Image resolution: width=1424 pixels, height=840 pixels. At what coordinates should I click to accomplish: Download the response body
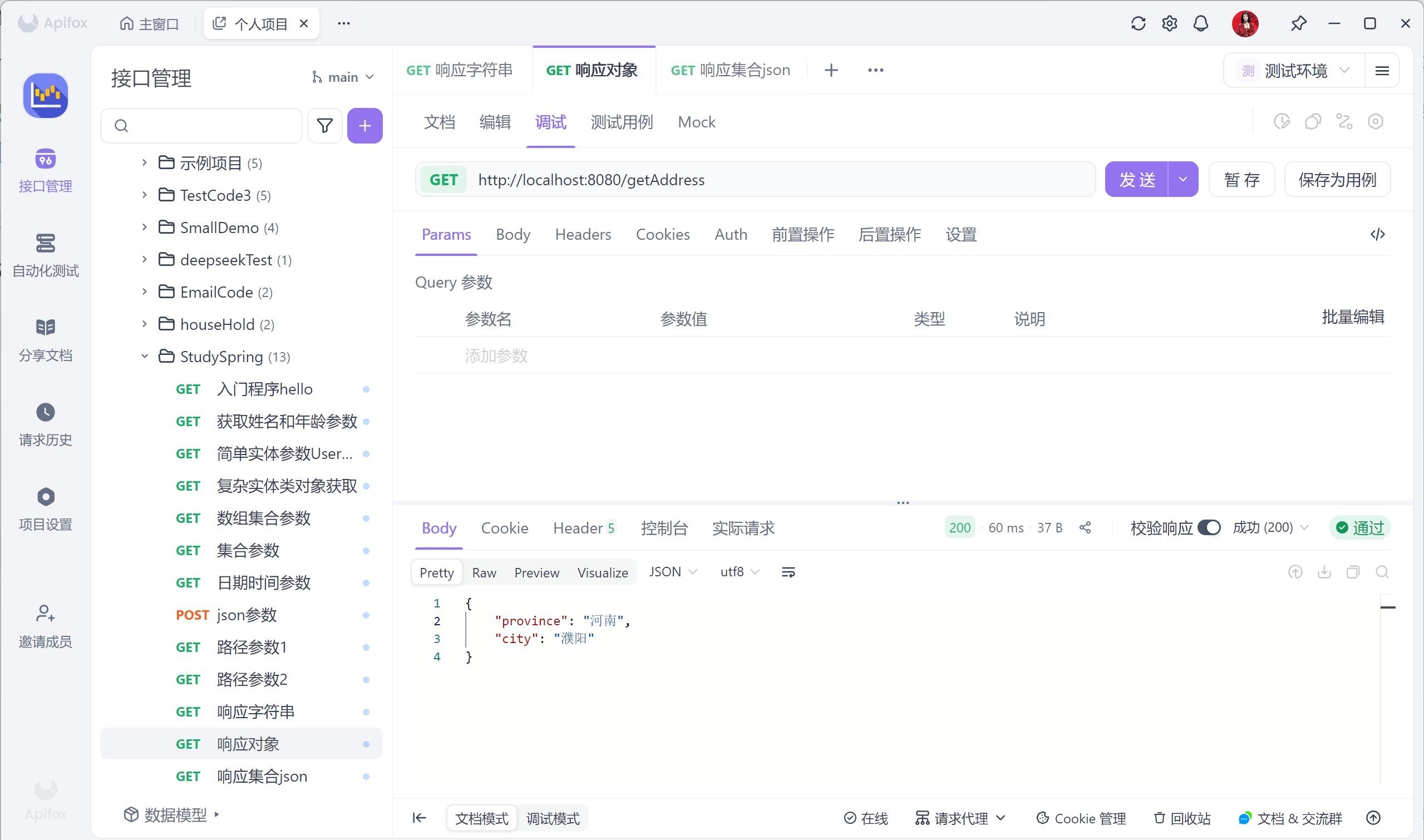point(1324,572)
